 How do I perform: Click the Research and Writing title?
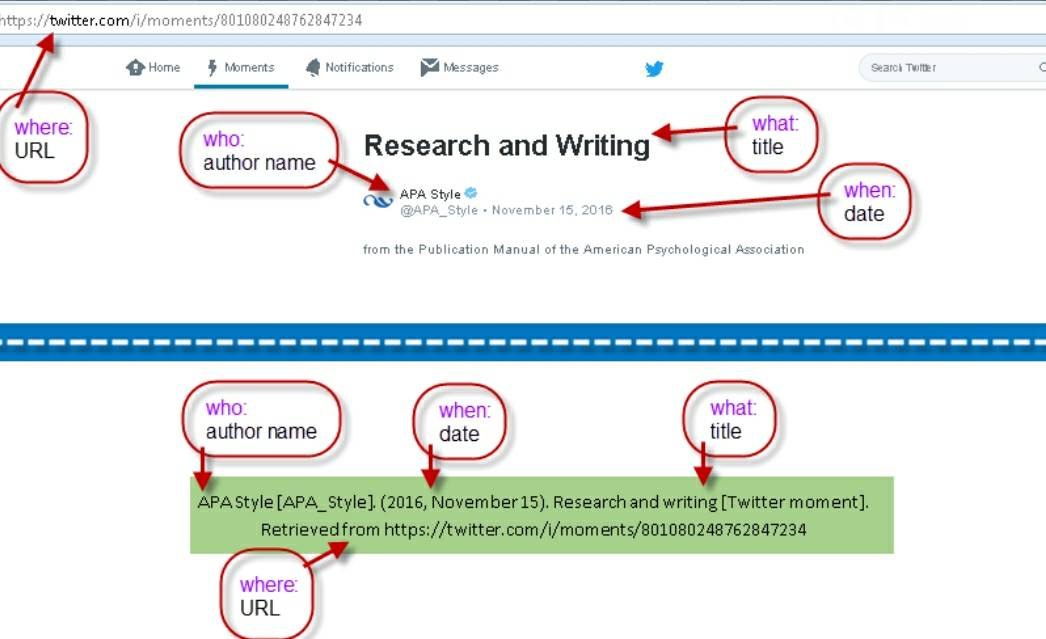click(507, 145)
